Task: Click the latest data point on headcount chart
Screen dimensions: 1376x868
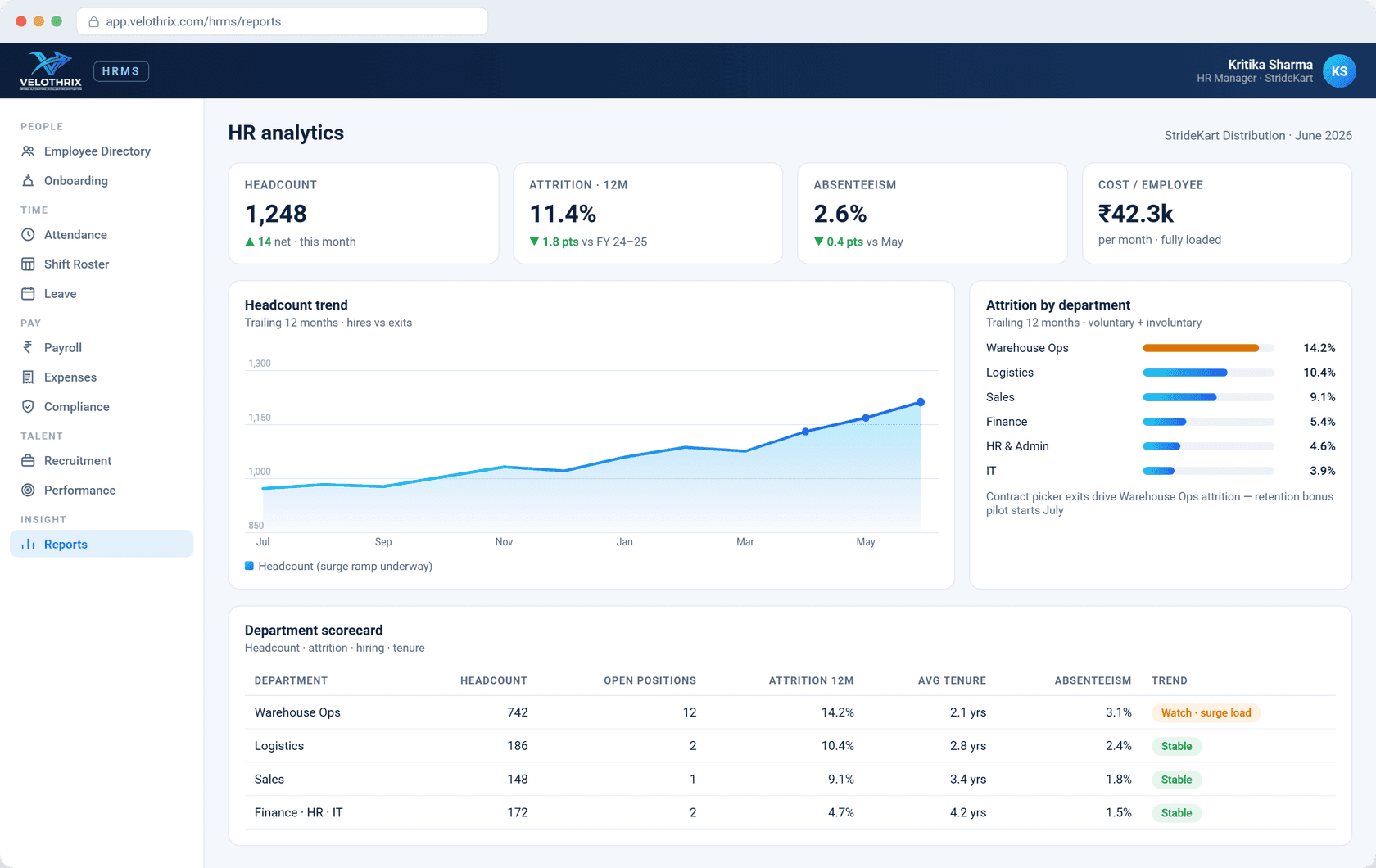Action: coord(921,402)
